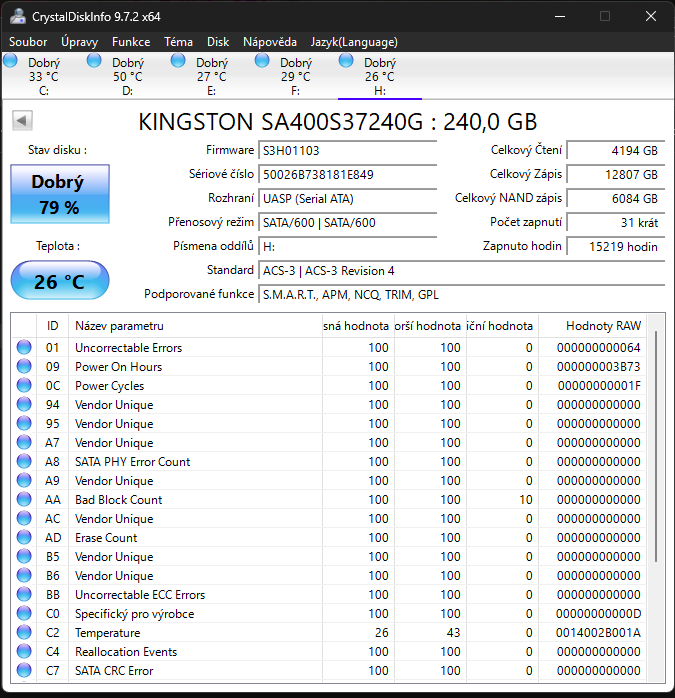
Task: Click the Celkový NAND zápis value 6084 GB
Action: click(x=615, y=199)
